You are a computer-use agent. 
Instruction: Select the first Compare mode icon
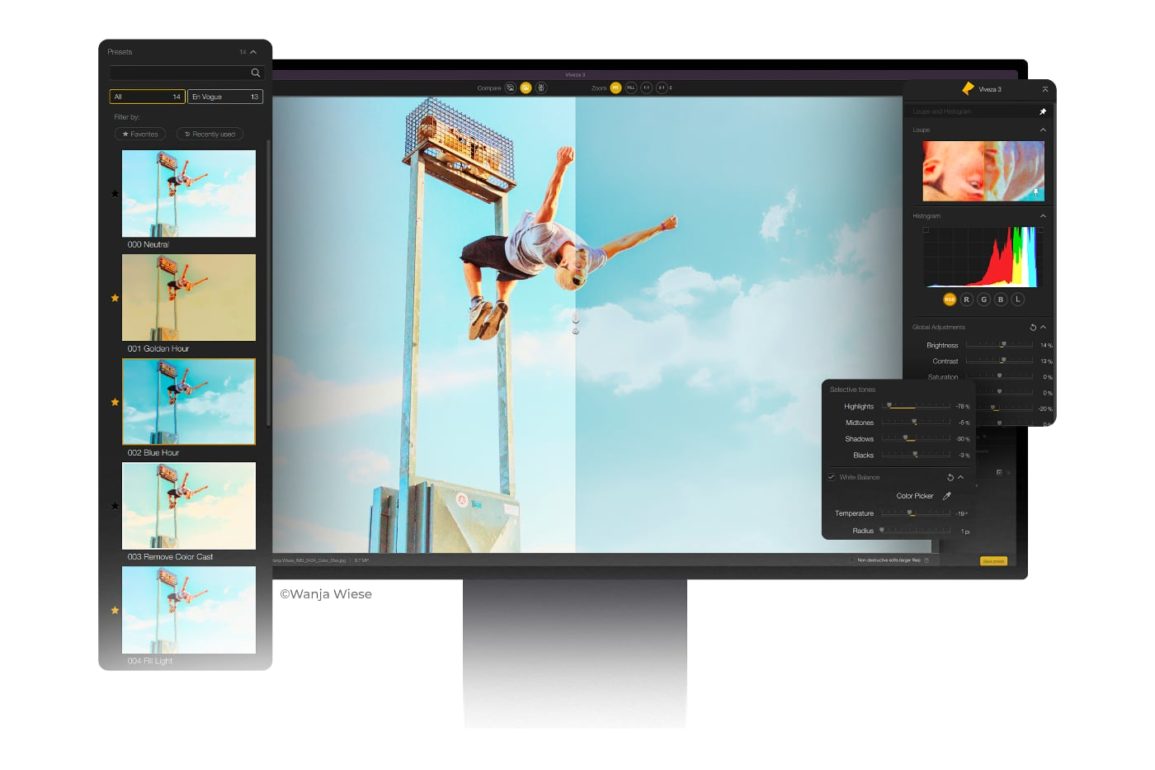510,88
